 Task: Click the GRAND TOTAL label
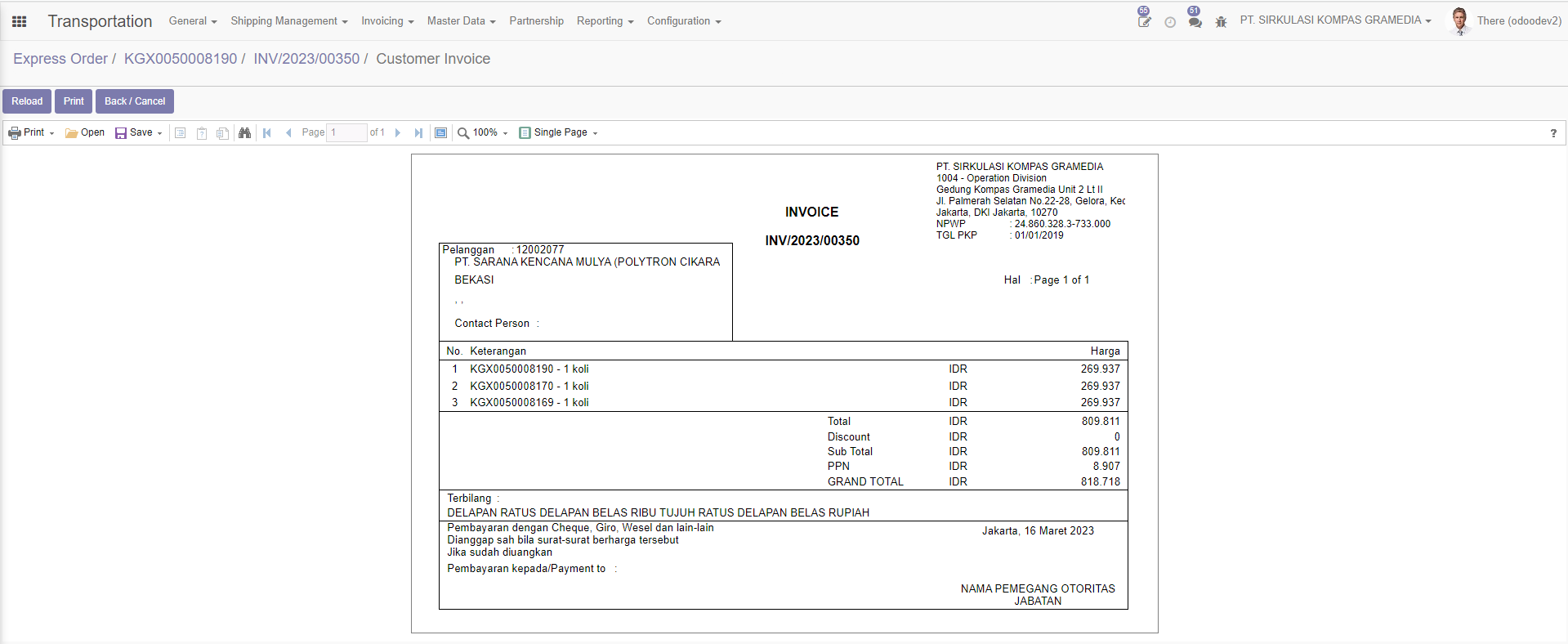point(865,482)
